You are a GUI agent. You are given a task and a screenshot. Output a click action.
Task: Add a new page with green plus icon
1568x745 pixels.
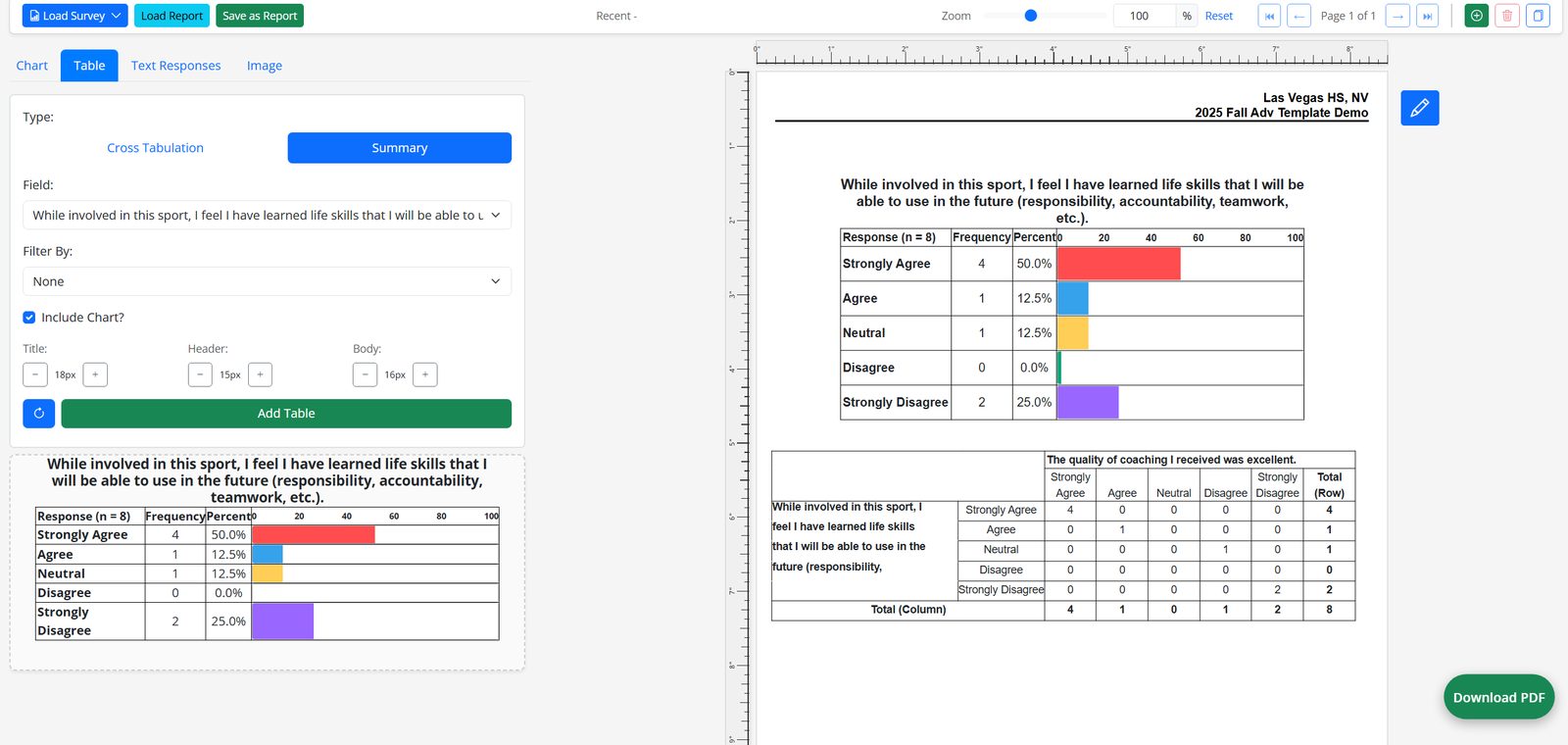1477,16
